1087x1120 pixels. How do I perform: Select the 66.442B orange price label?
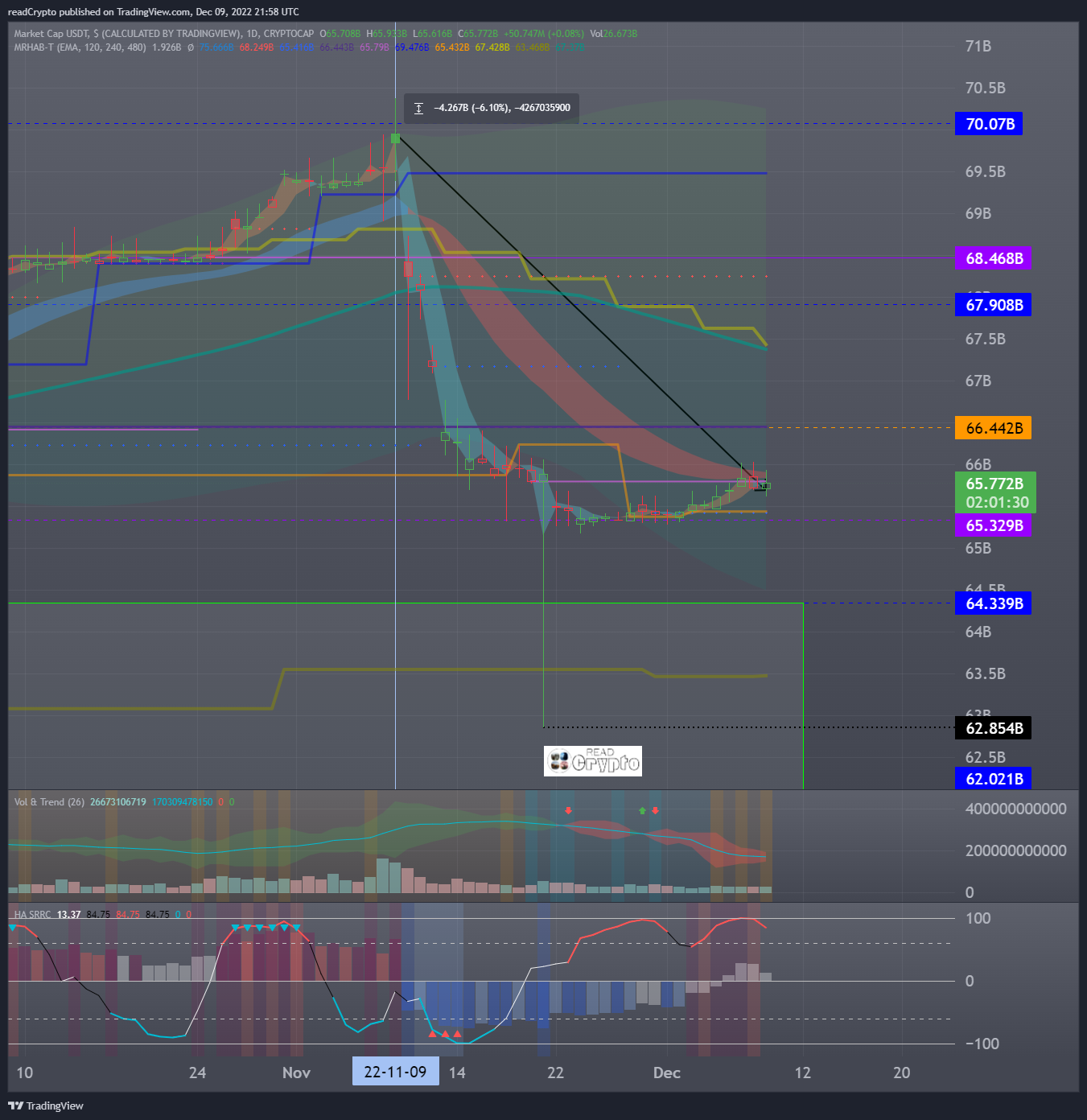pos(994,428)
